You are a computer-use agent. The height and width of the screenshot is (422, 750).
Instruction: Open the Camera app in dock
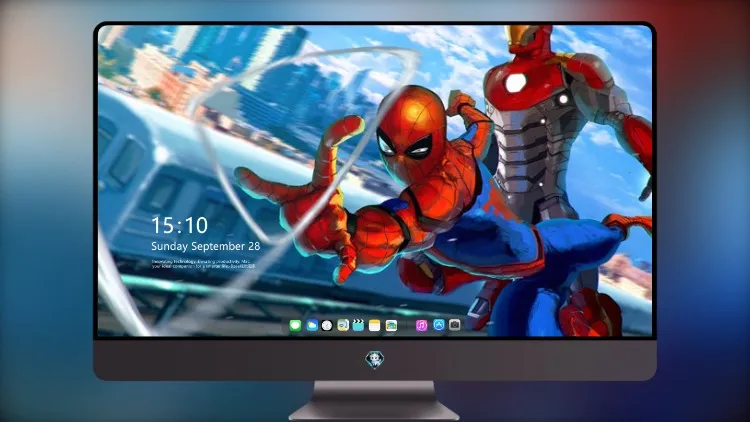(x=455, y=325)
